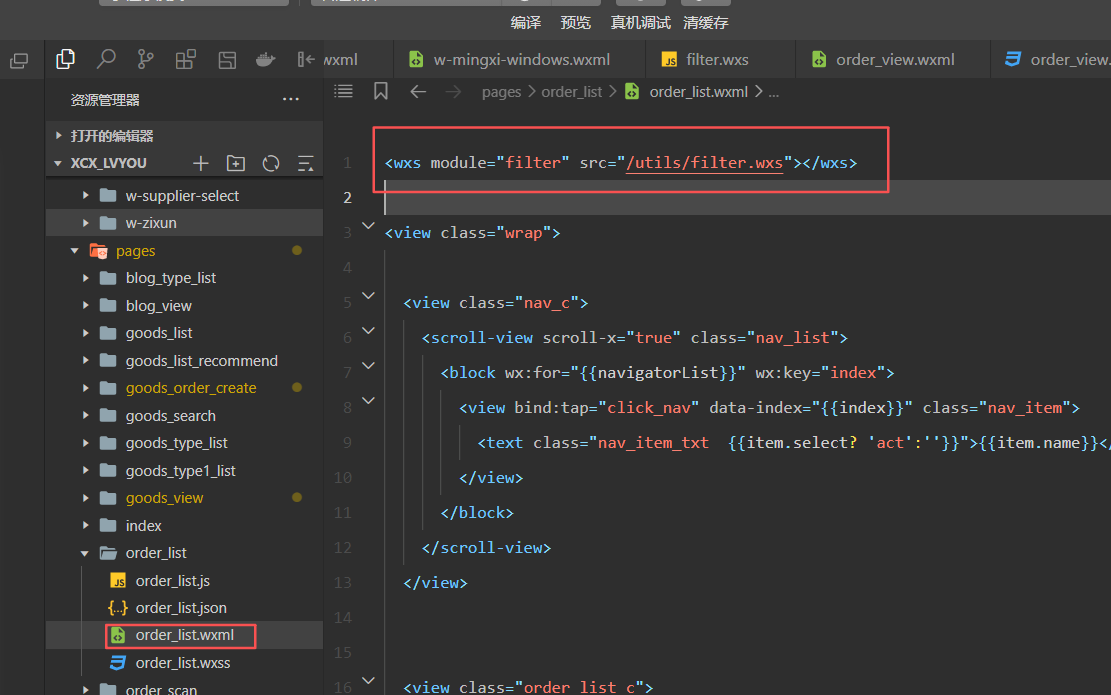Toggle the bookmark icon in editor bar
The image size is (1111, 695).
pos(381,91)
